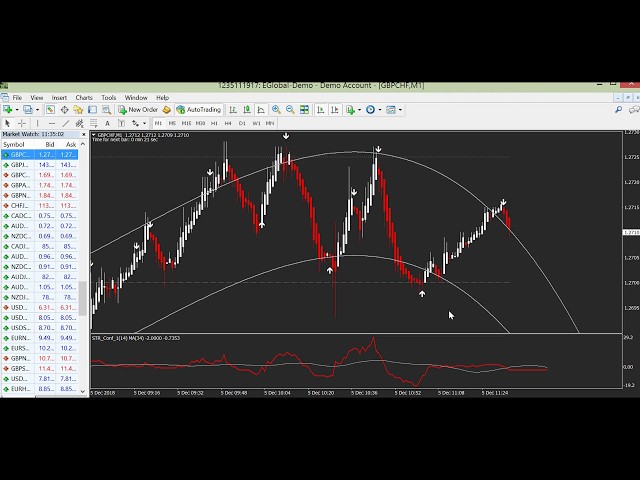Select the text label tool
Viewport: 640px width, 480px height.
(x=107, y=123)
